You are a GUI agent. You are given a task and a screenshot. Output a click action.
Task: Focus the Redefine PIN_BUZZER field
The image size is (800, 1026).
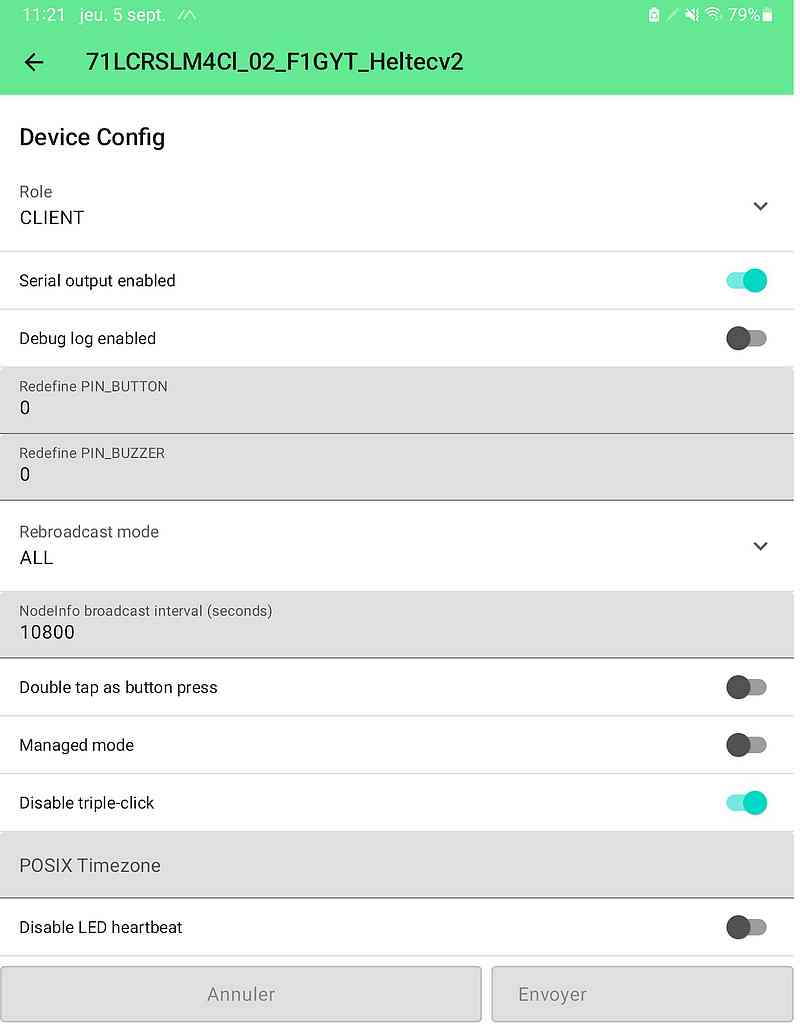(396, 467)
